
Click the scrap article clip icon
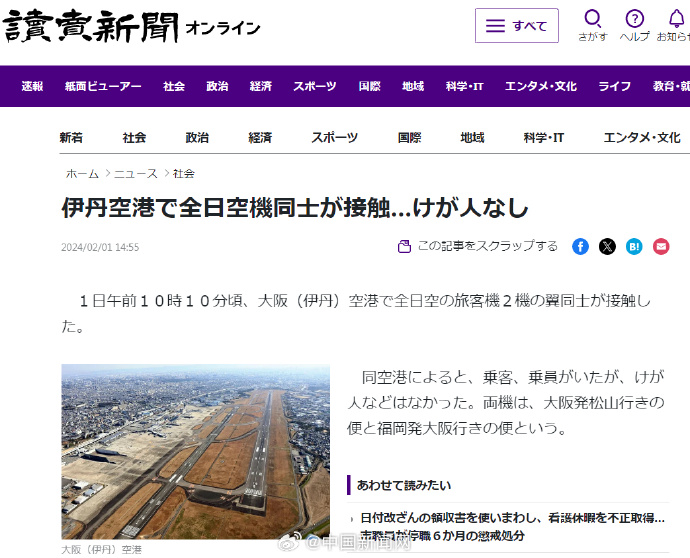[x=404, y=246]
